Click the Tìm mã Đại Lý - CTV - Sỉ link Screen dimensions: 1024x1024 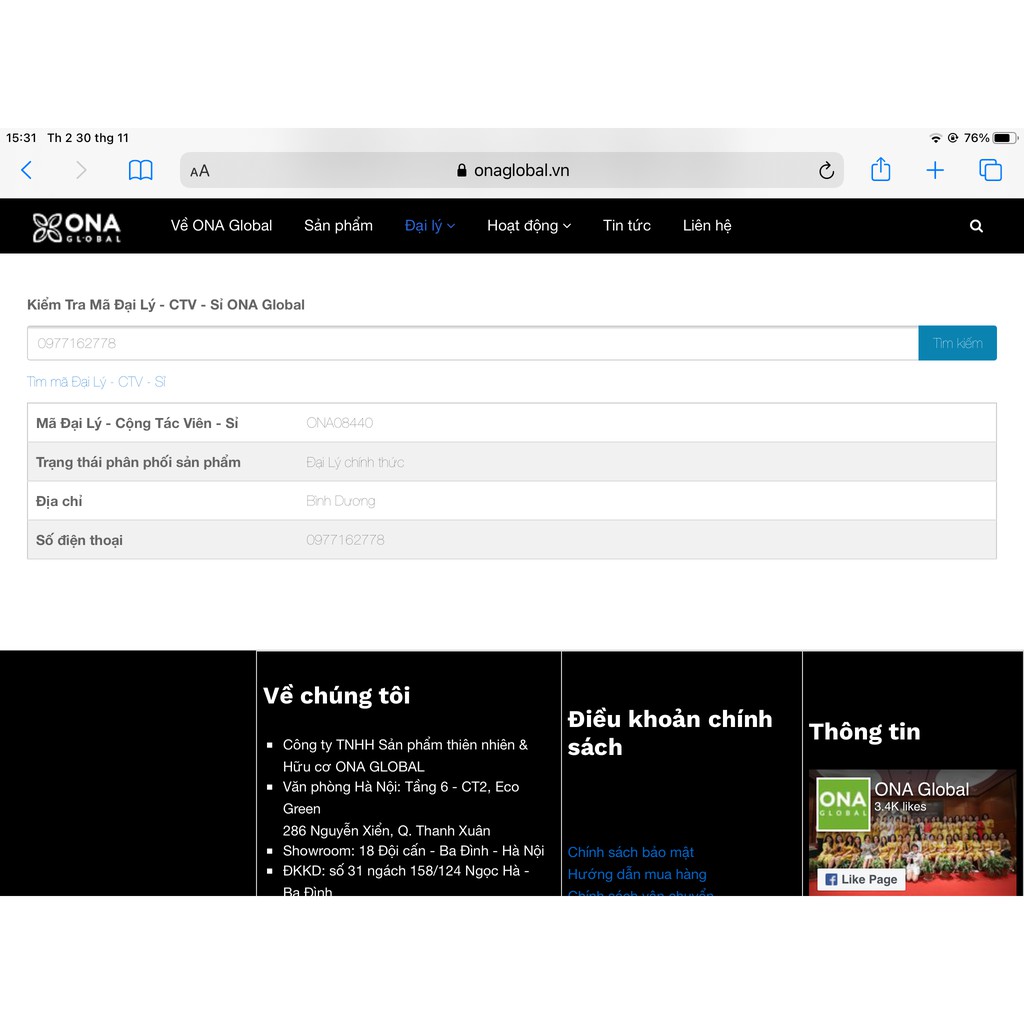[x=96, y=382]
